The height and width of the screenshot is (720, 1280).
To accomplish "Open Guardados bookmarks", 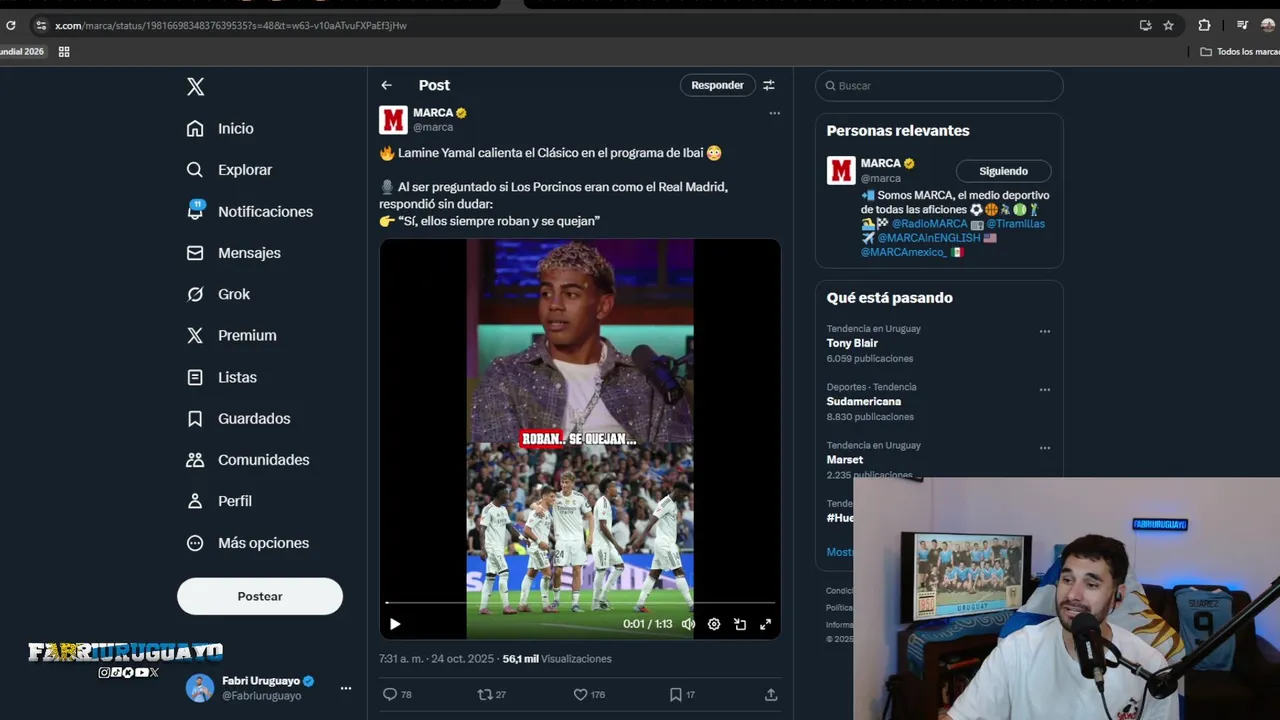I will (238, 418).
